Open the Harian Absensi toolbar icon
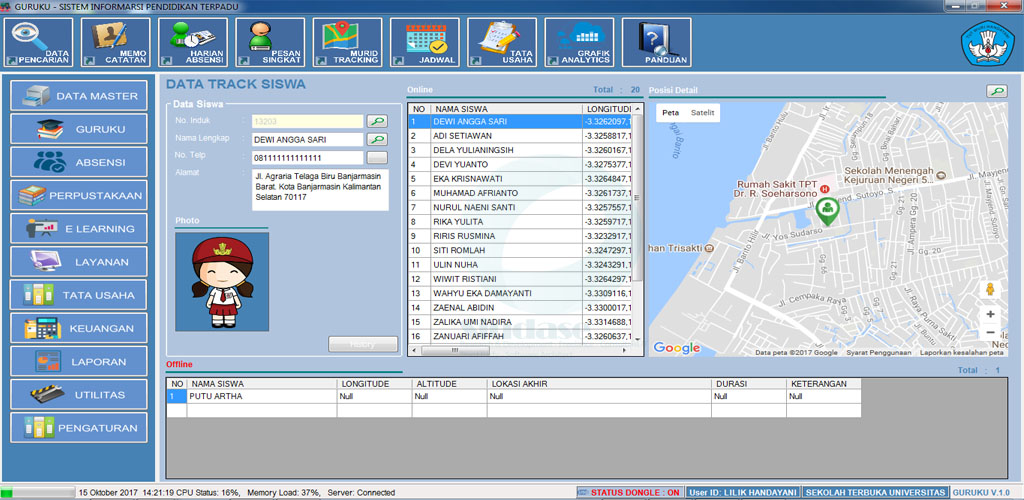This screenshot has height=500, width=1024. click(x=194, y=42)
